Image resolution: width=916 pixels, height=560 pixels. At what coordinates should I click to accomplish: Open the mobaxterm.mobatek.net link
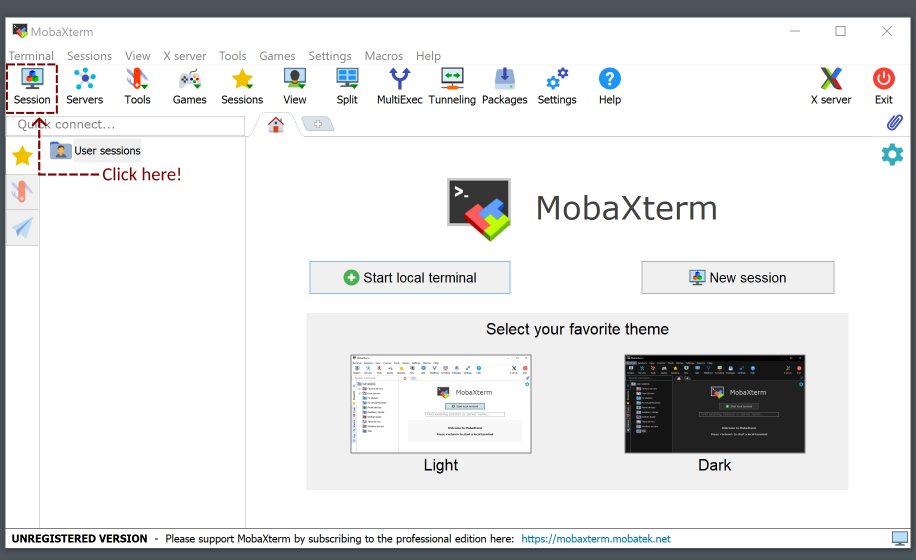(x=596, y=539)
